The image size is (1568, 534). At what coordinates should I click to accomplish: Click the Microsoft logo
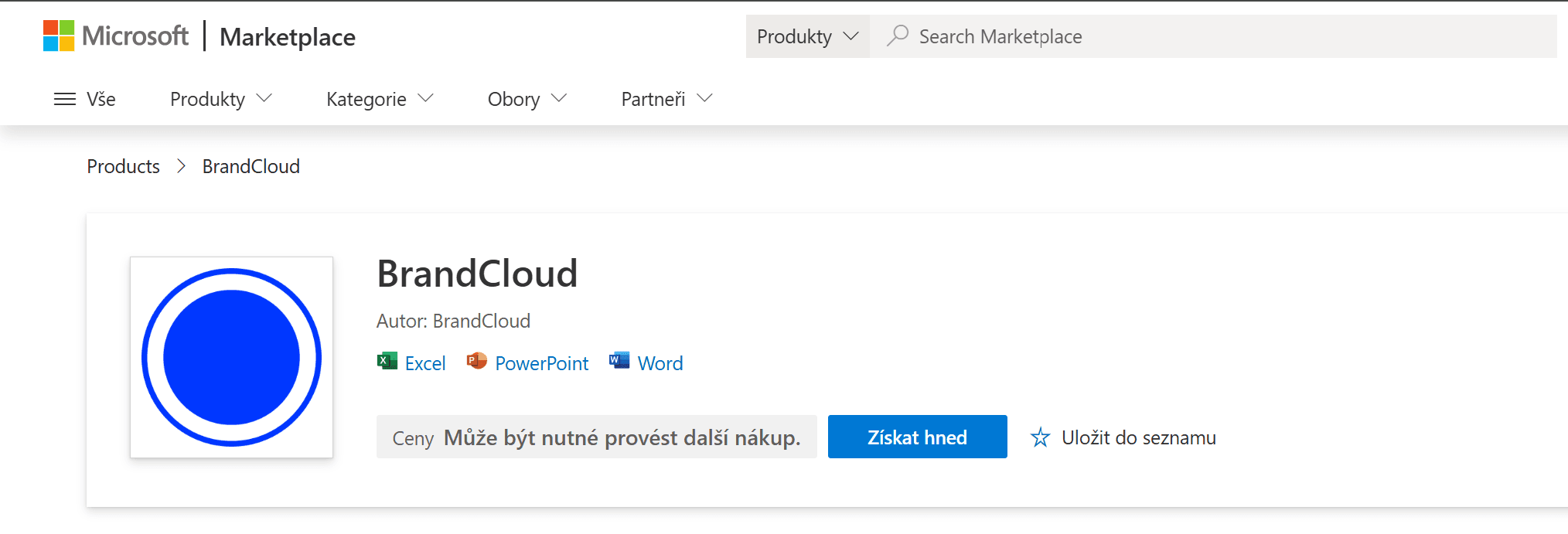[115, 36]
